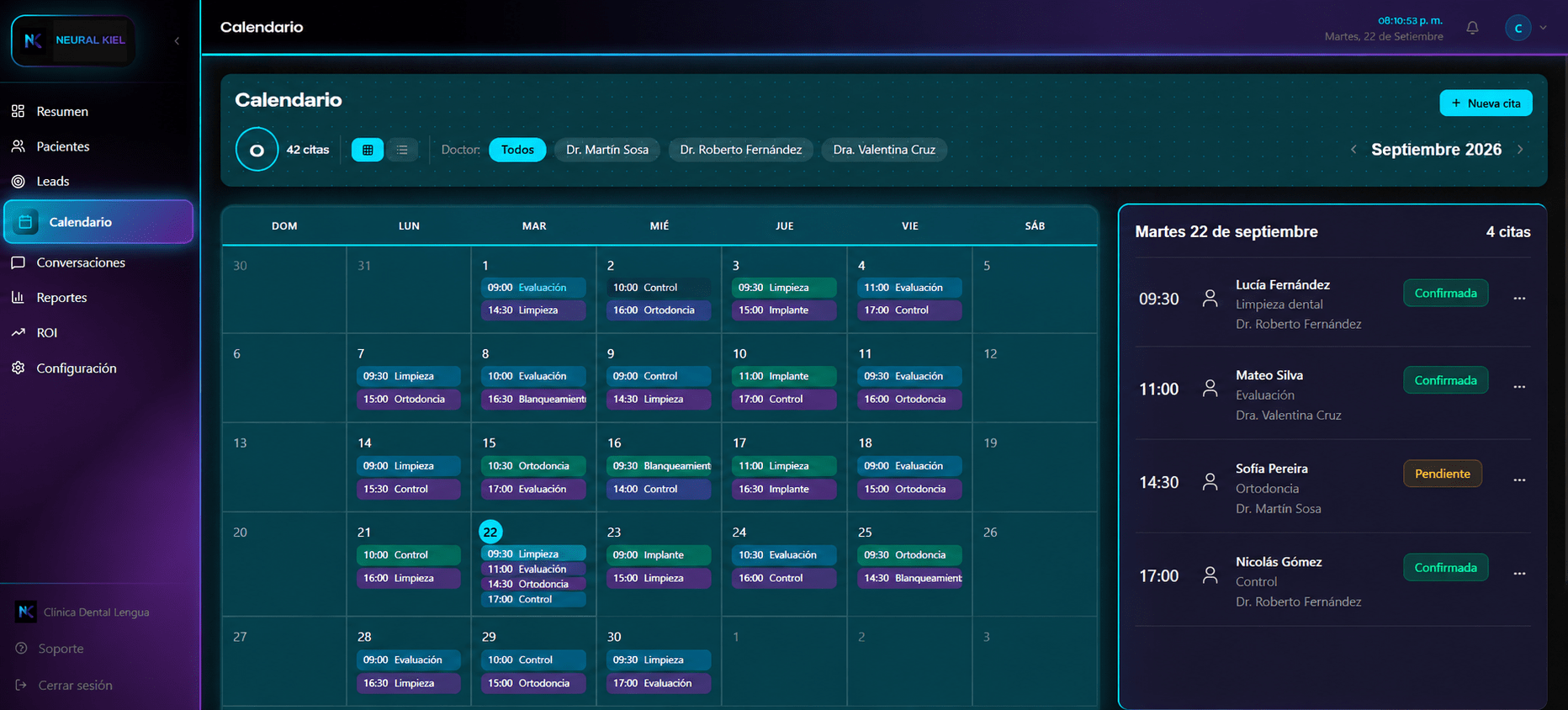Open options menu for Nicolás Gómez appointment
This screenshot has height=710, width=1568.
tap(1519, 574)
